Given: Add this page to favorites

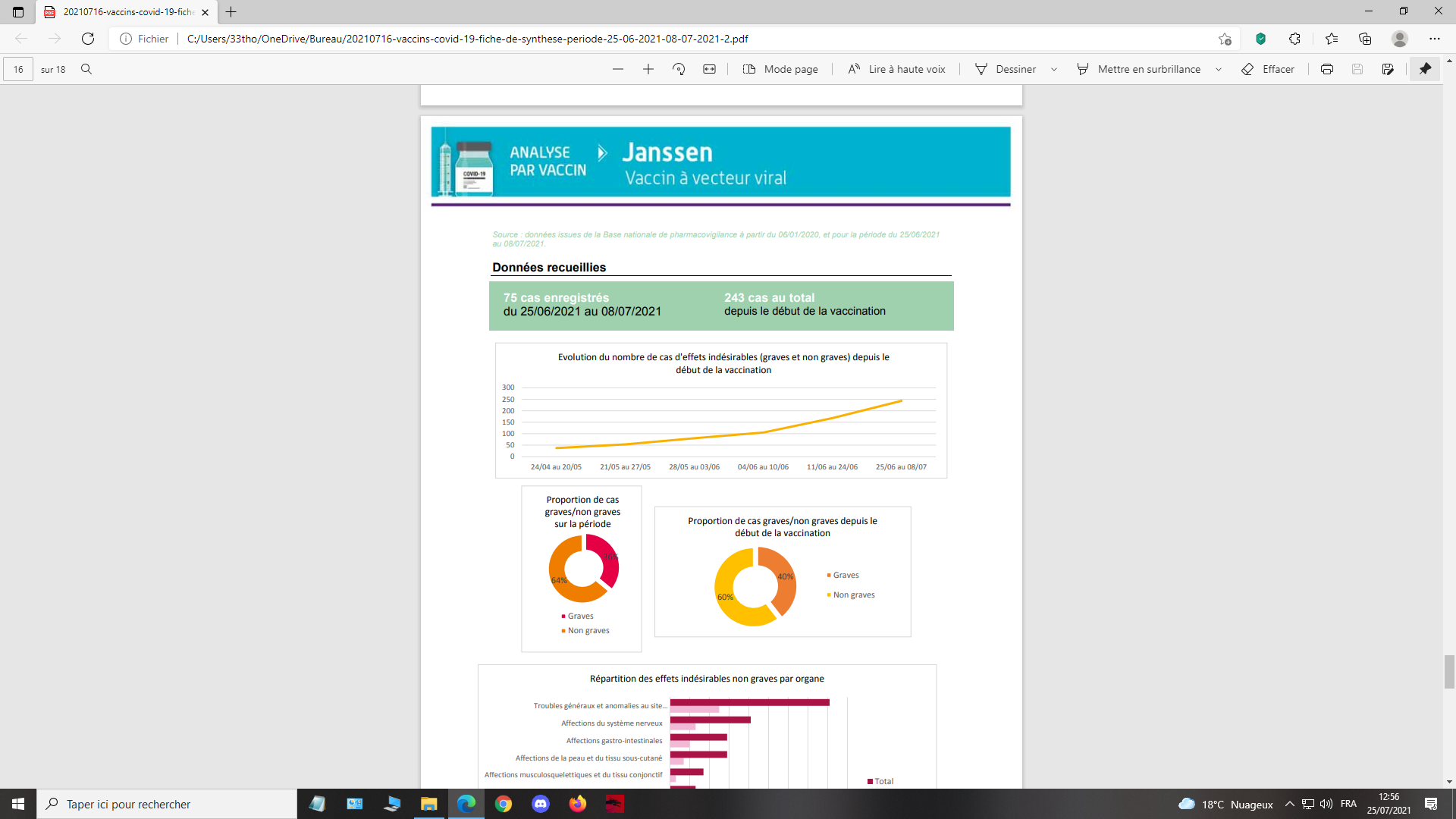Looking at the screenshot, I should pos(1225,39).
